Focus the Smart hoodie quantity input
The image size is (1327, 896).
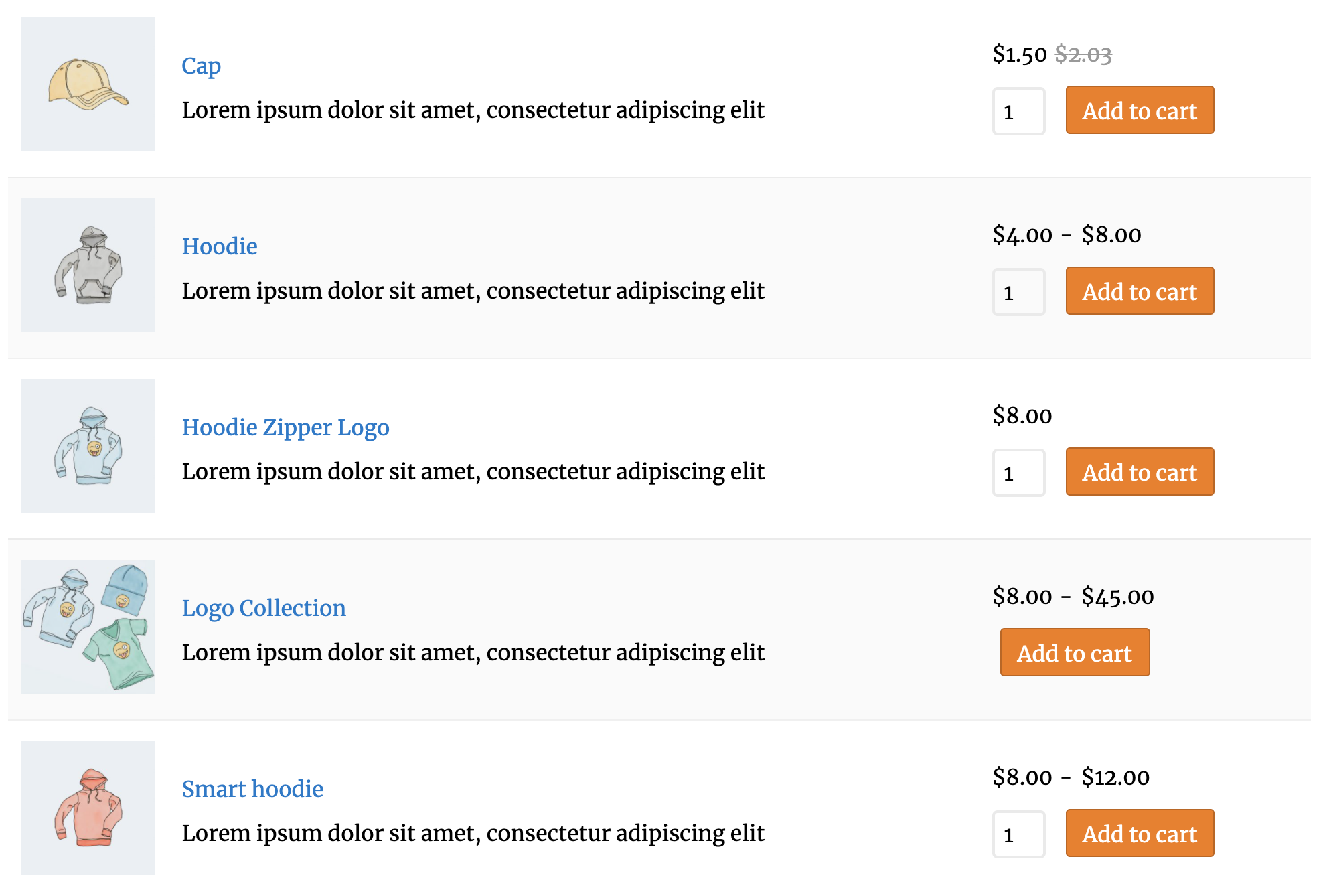click(1018, 835)
